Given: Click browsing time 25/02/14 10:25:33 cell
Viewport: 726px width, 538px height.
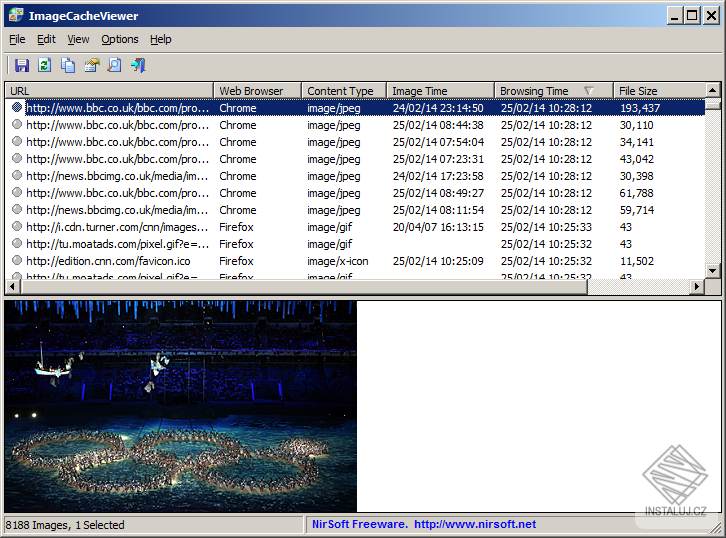Looking at the screenshot, I should click(546, 227).
